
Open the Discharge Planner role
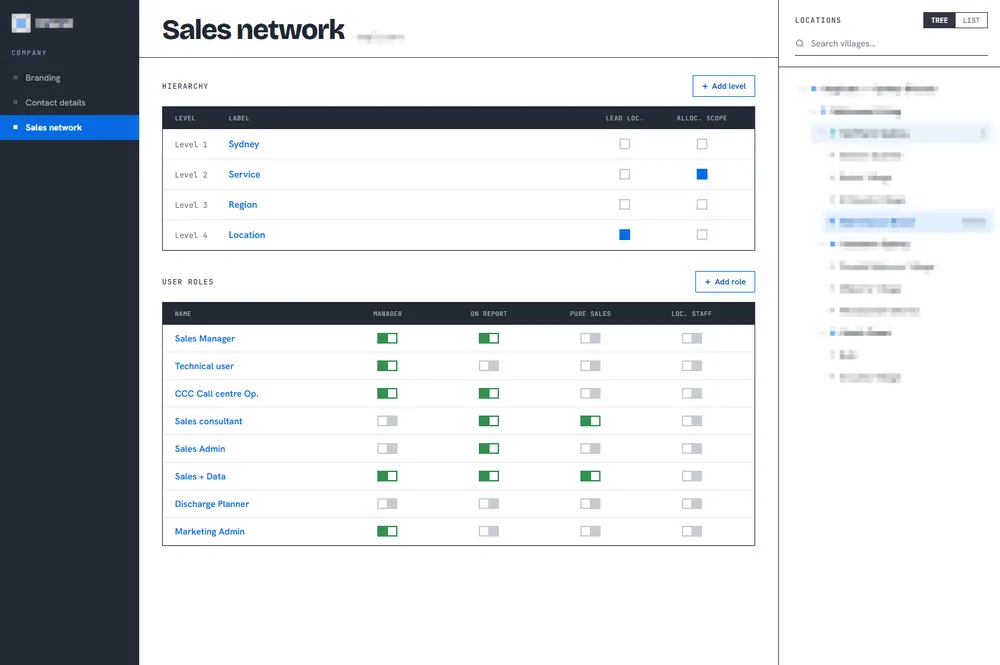[x=212, y=504]
